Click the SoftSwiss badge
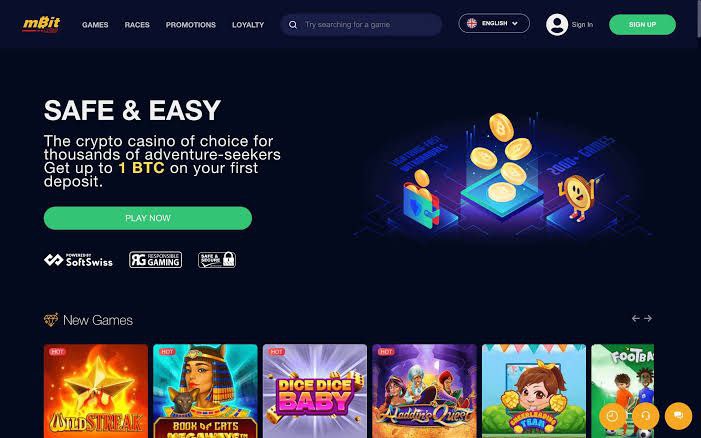 (x=78, y=260)
